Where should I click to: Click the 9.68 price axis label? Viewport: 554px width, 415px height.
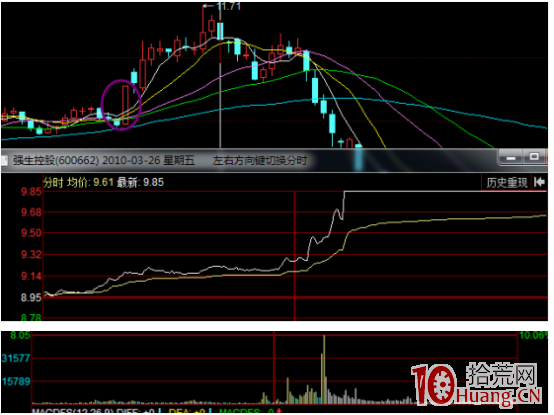click(31, 213)
